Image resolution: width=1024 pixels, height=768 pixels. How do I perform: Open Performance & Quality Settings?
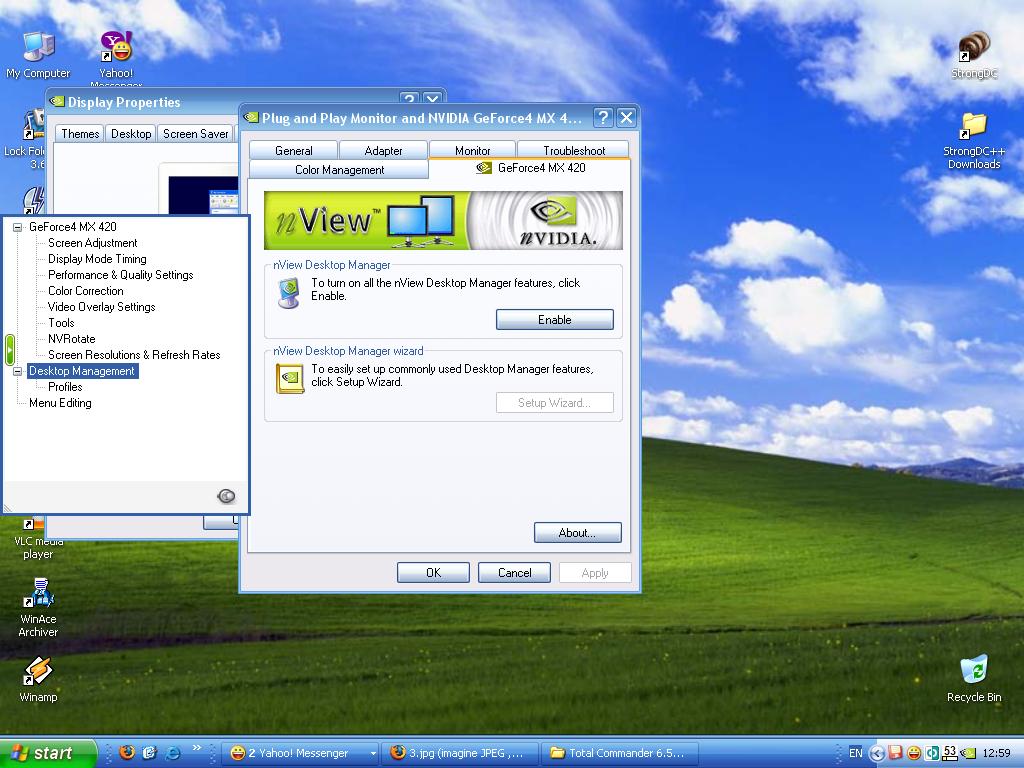(121, 275)
